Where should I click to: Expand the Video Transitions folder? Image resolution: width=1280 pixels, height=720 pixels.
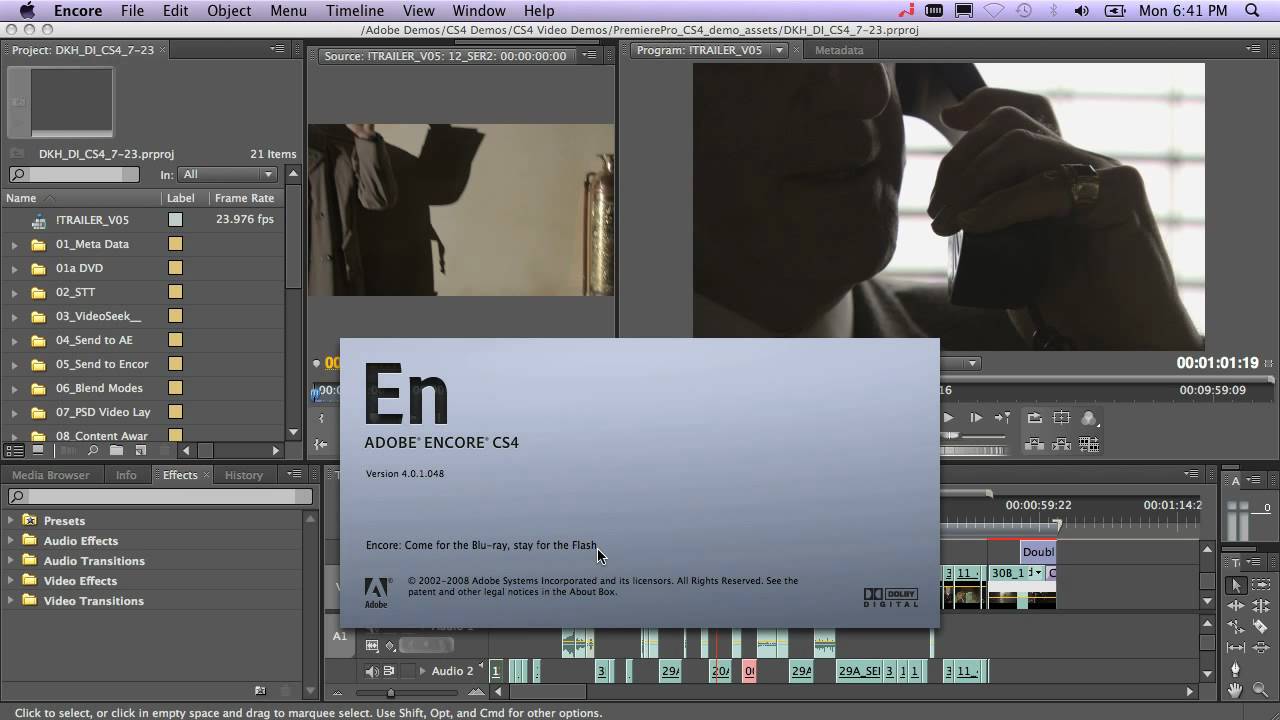click(x=11, y=600)
